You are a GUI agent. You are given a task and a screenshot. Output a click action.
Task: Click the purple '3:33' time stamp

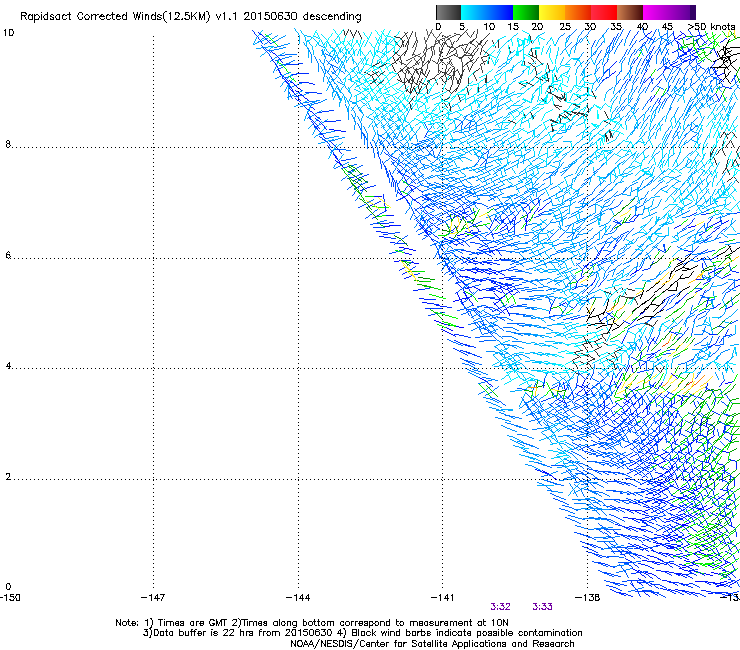click(x=542, y=607)
